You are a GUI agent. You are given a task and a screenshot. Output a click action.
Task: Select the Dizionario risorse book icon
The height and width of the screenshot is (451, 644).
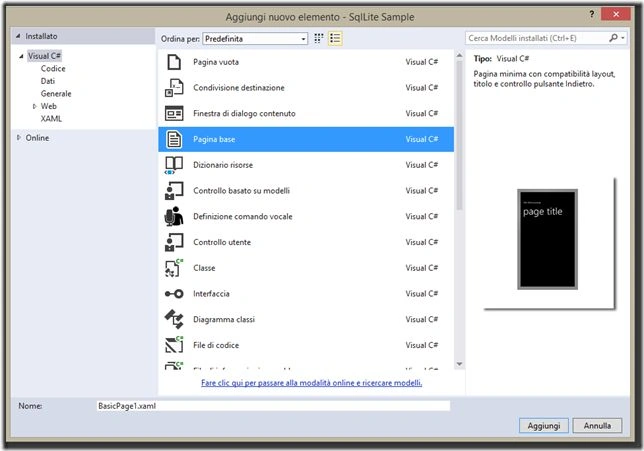pyautogui.click(x=174, y=165)
